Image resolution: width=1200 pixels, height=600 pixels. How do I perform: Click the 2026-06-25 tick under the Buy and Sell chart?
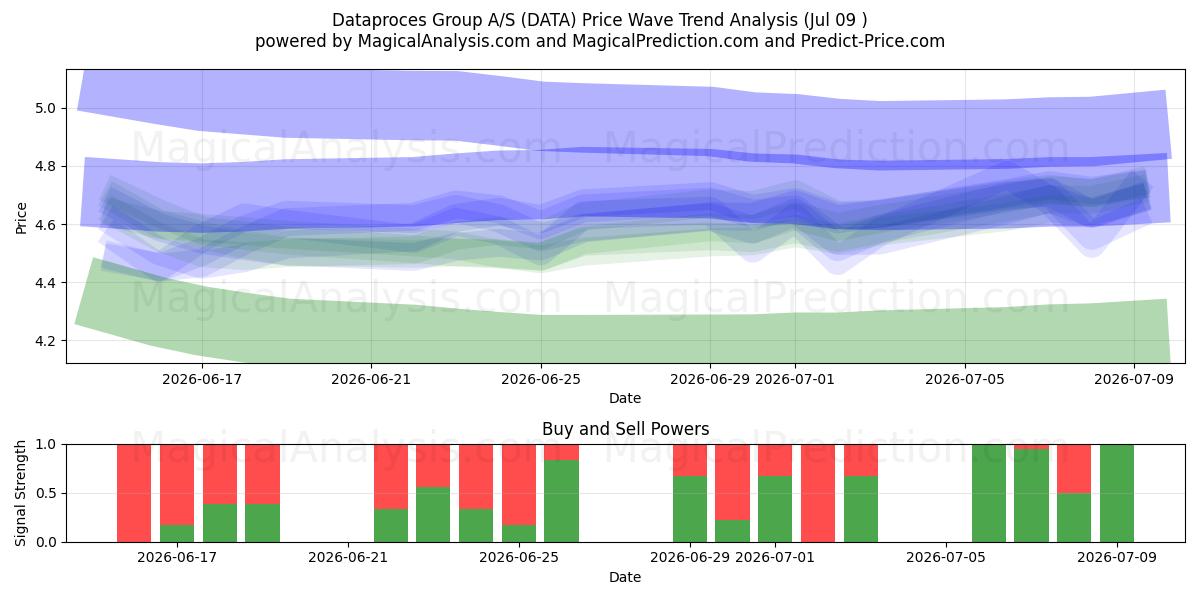[x=519, y=558]
